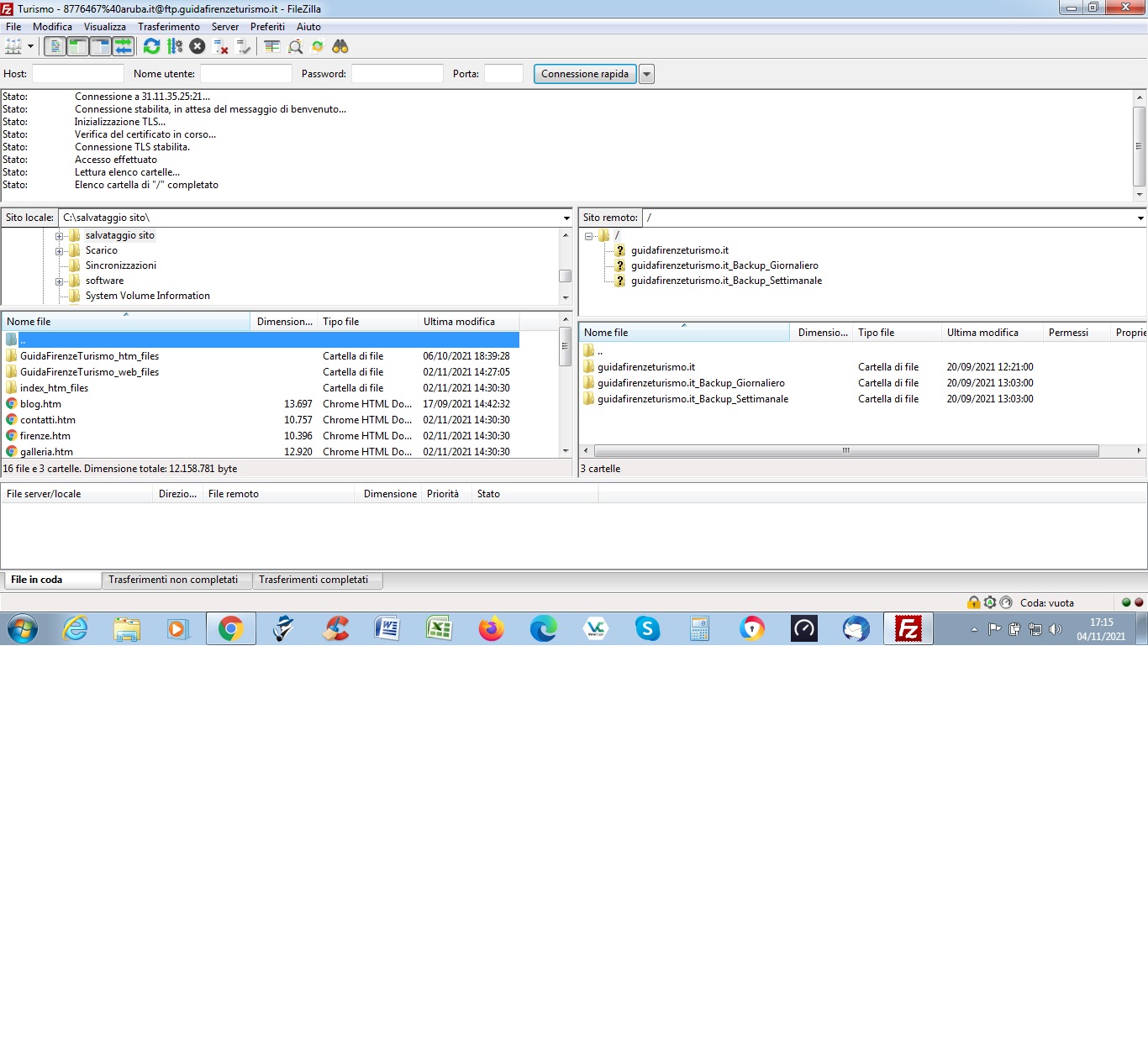This screenshot has width=1148, height=1045.
Task: Sort remote files by Ultima modifica
Action: (x=993, y=333)
